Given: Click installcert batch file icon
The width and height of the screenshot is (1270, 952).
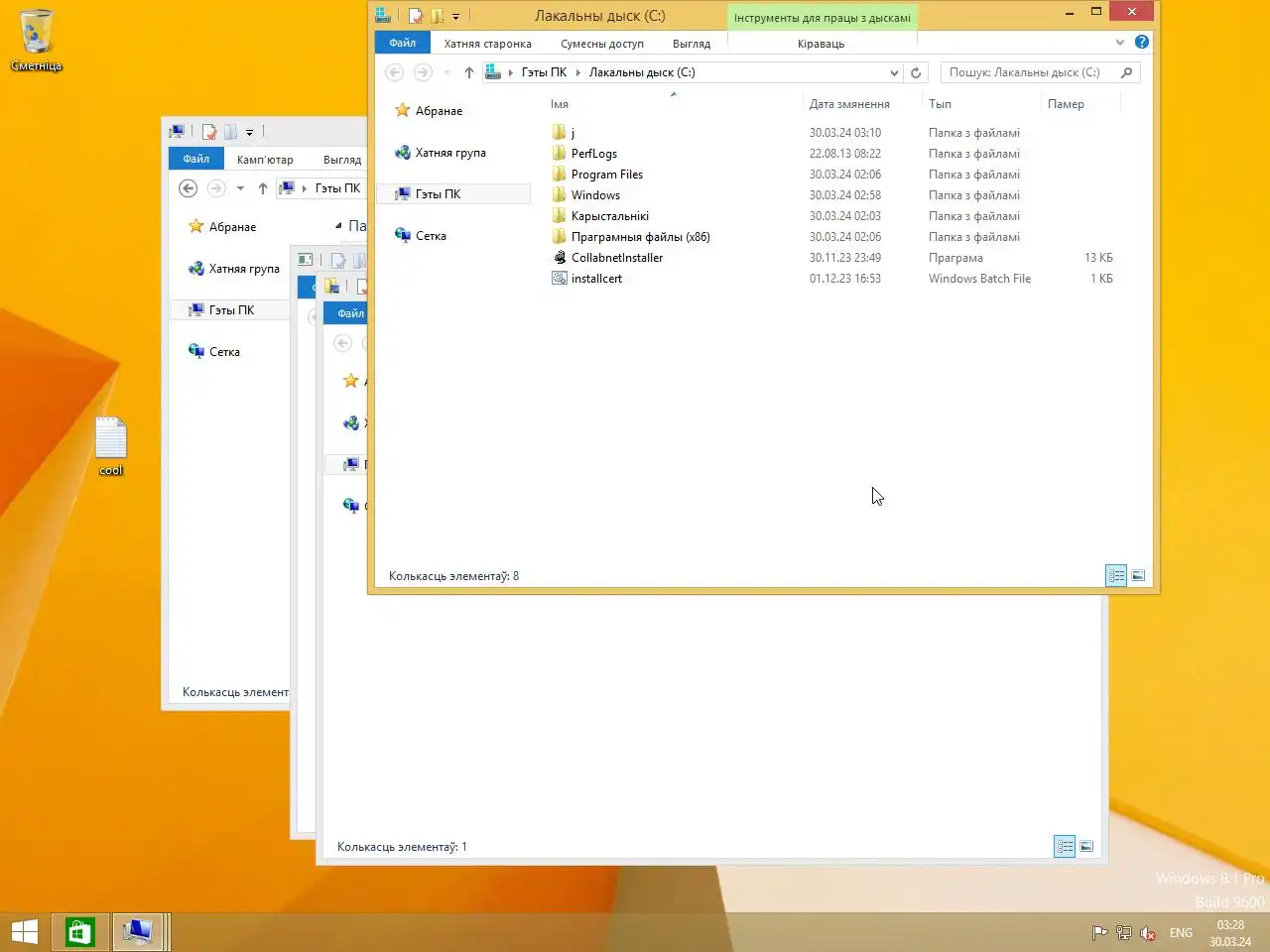Looking at the screenshot, I should 560,279.
